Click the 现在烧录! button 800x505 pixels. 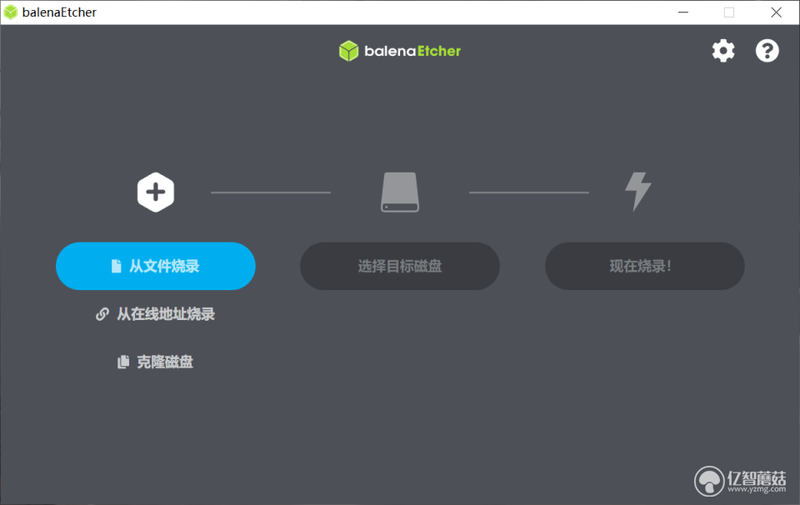[644, 266]
